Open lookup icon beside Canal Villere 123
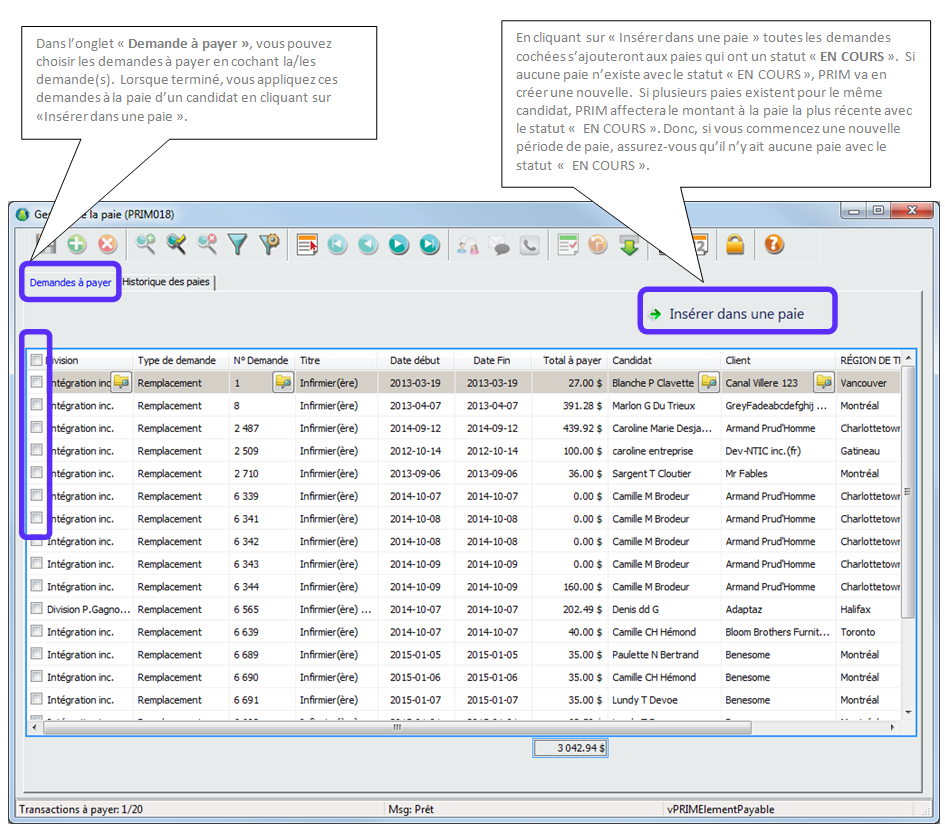 pyautogui.click(x=824, y=382)
